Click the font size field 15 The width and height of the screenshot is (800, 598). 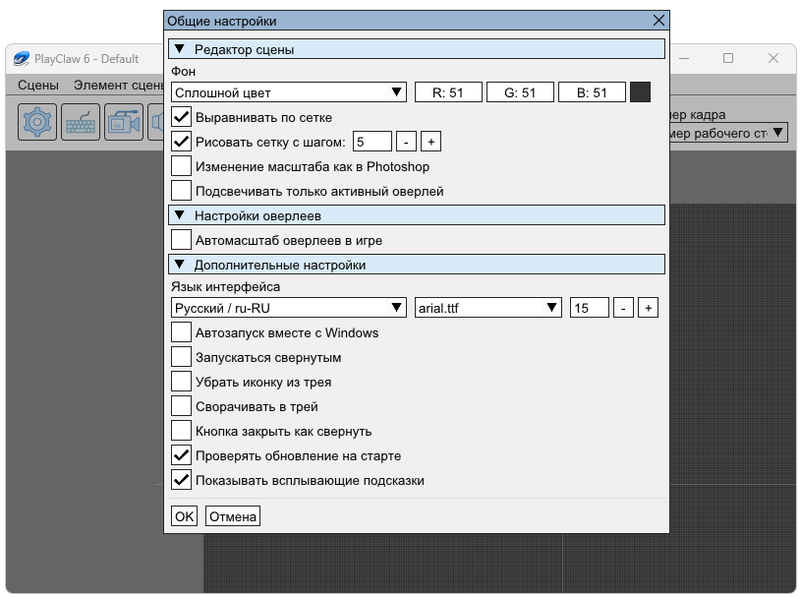(589, 308)
